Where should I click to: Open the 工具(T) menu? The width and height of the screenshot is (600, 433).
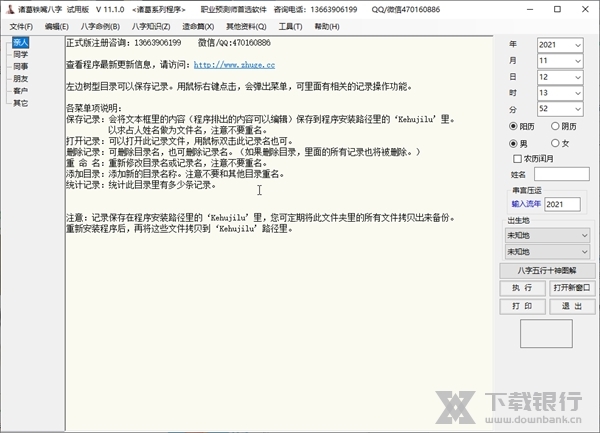(x=290, y=26)
